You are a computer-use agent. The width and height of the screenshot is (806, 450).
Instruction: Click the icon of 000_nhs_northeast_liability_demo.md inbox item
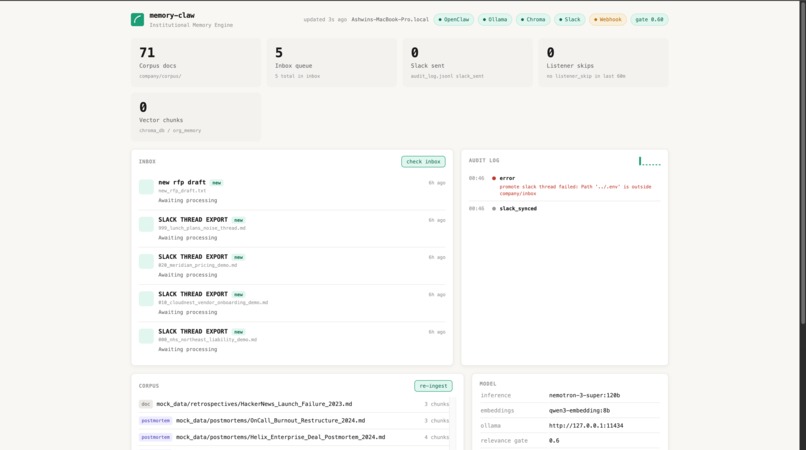coord(146,336)
